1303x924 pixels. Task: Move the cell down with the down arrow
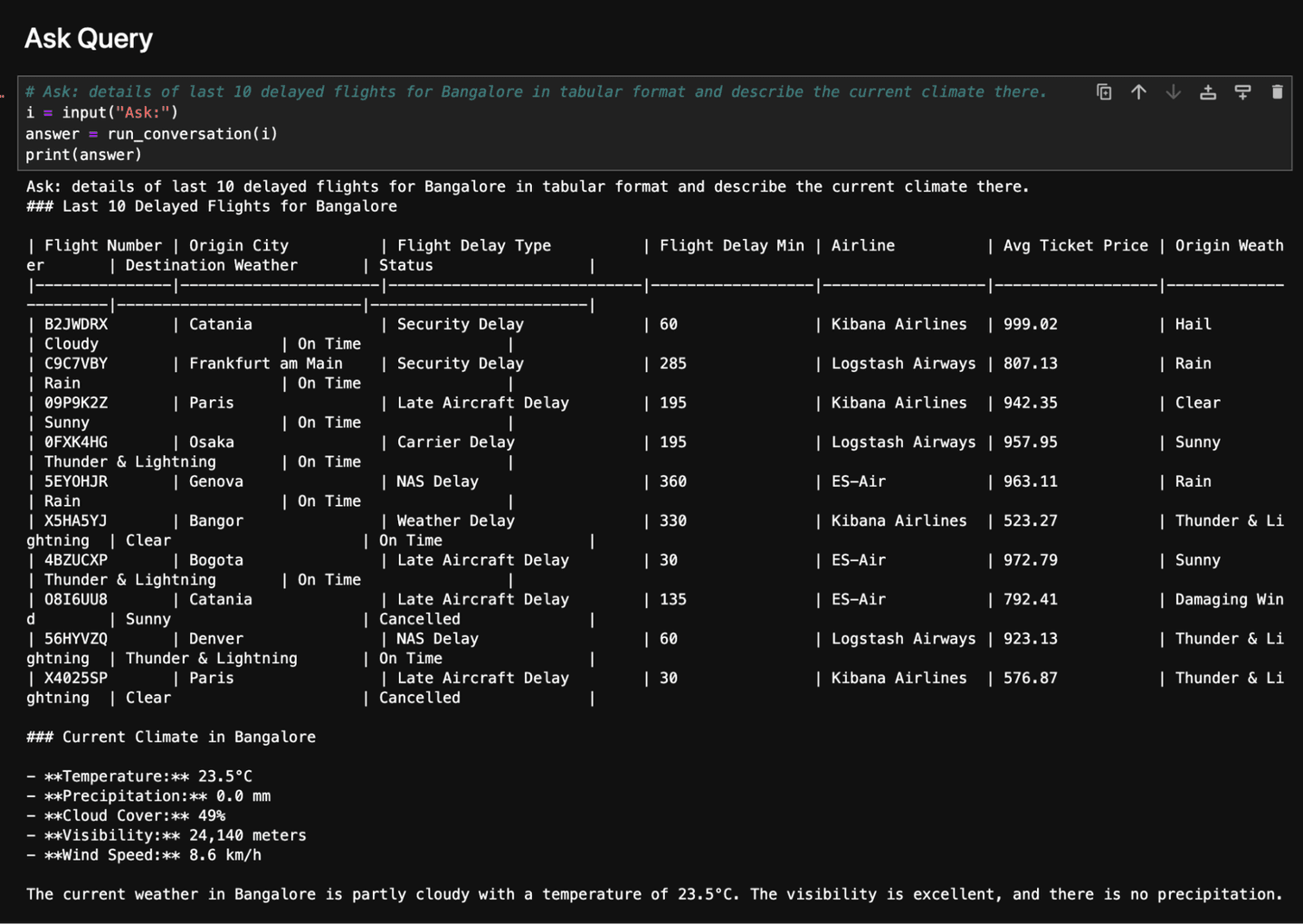(1173, 92)
